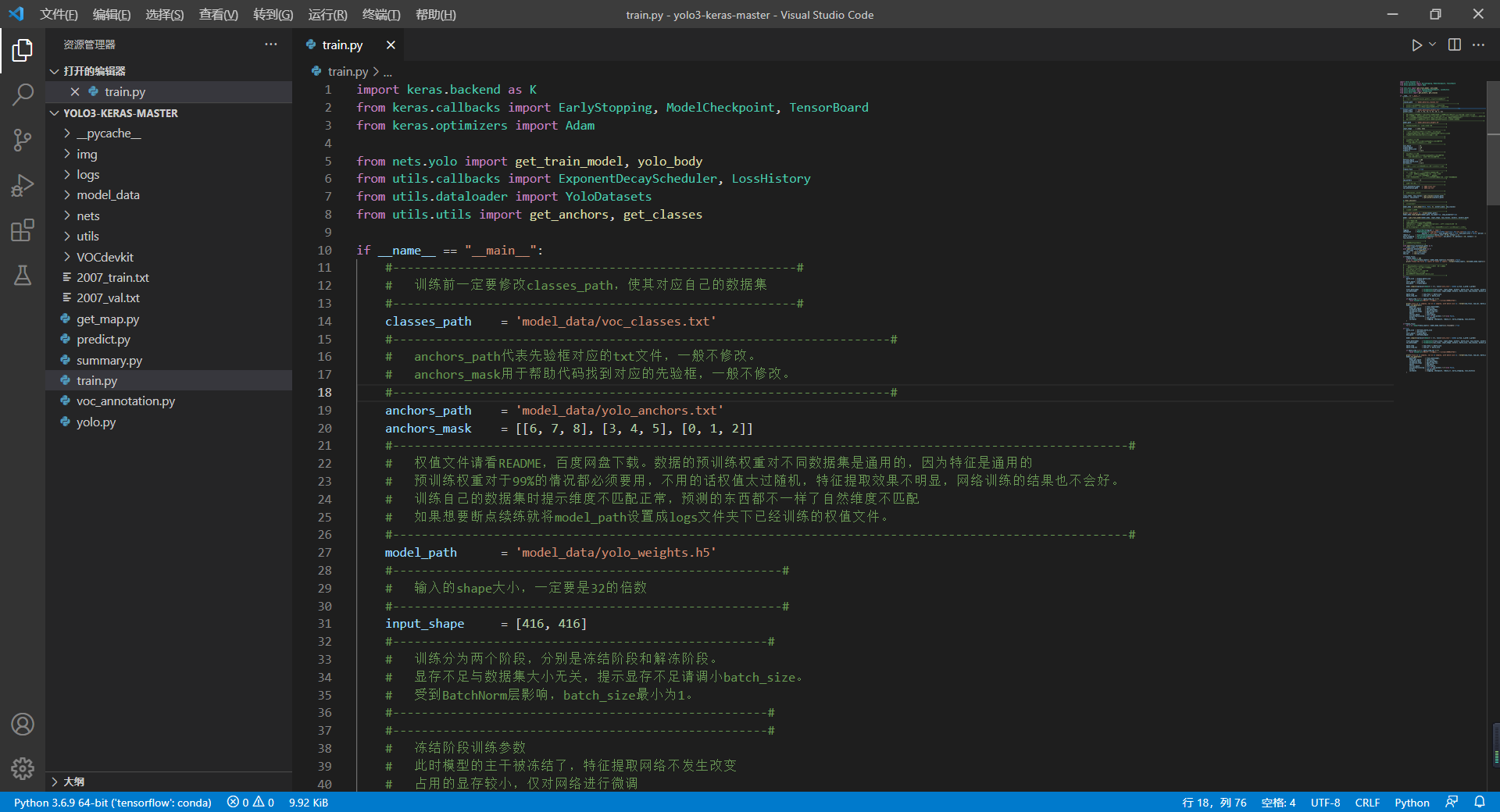Place cursor on the classes_path assignment line
This screenshot has width=1500, height=812.
click(550, 321)
